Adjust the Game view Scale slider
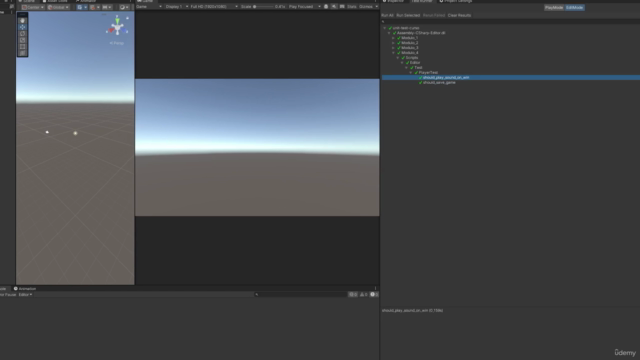Image resolution: width=640 pixels, height=360 pixels. (x=263, y=7)
